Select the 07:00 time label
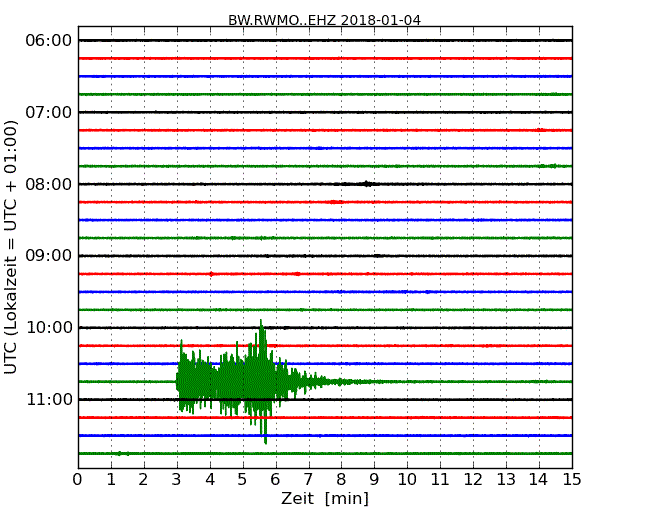The height and width of the screenshot is (520, 650). pos(49,112)
